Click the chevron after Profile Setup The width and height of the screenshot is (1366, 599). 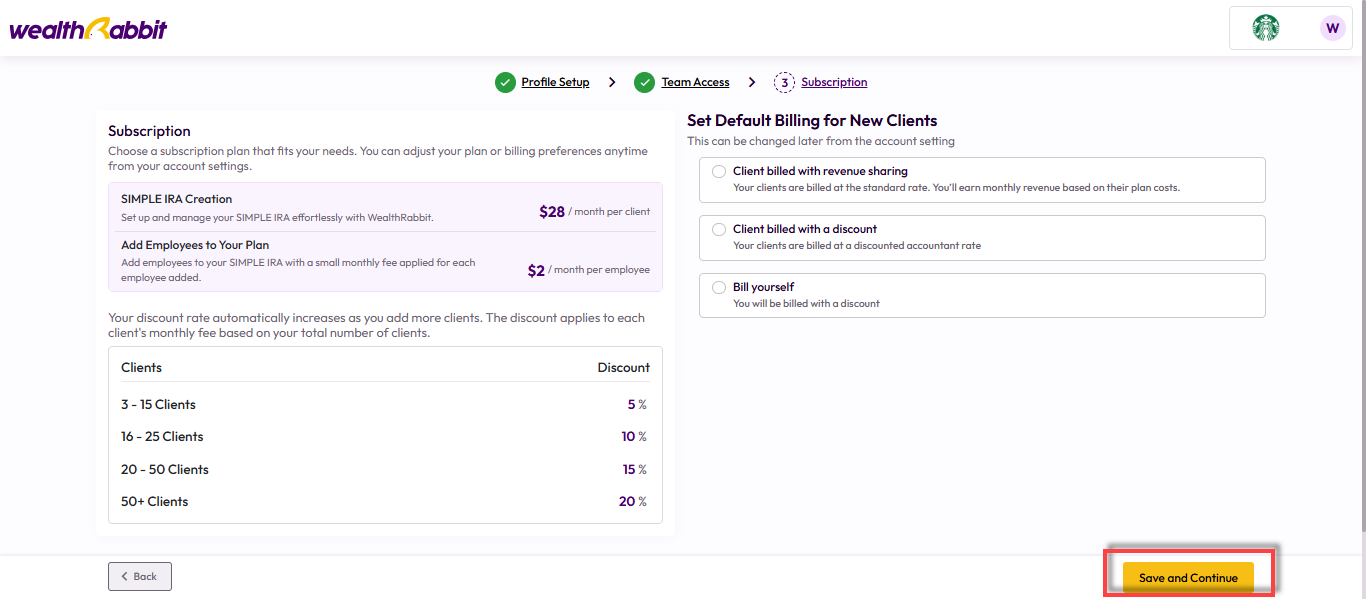point(612,82)
